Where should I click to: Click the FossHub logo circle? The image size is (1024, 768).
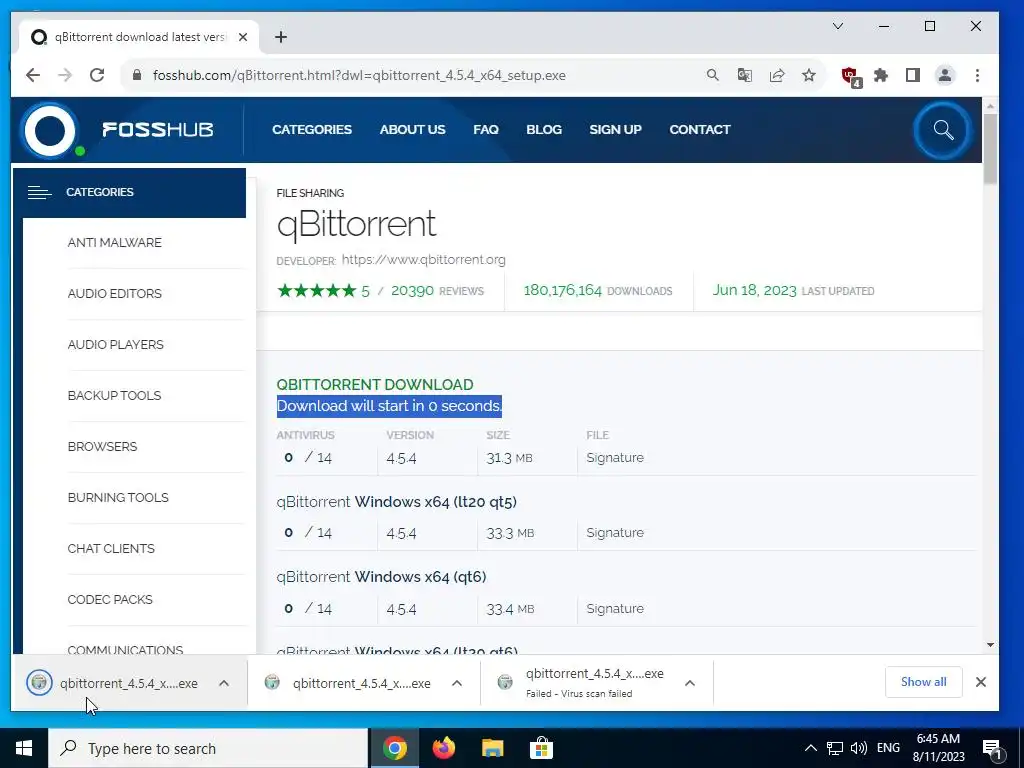(x=50, y=130)
